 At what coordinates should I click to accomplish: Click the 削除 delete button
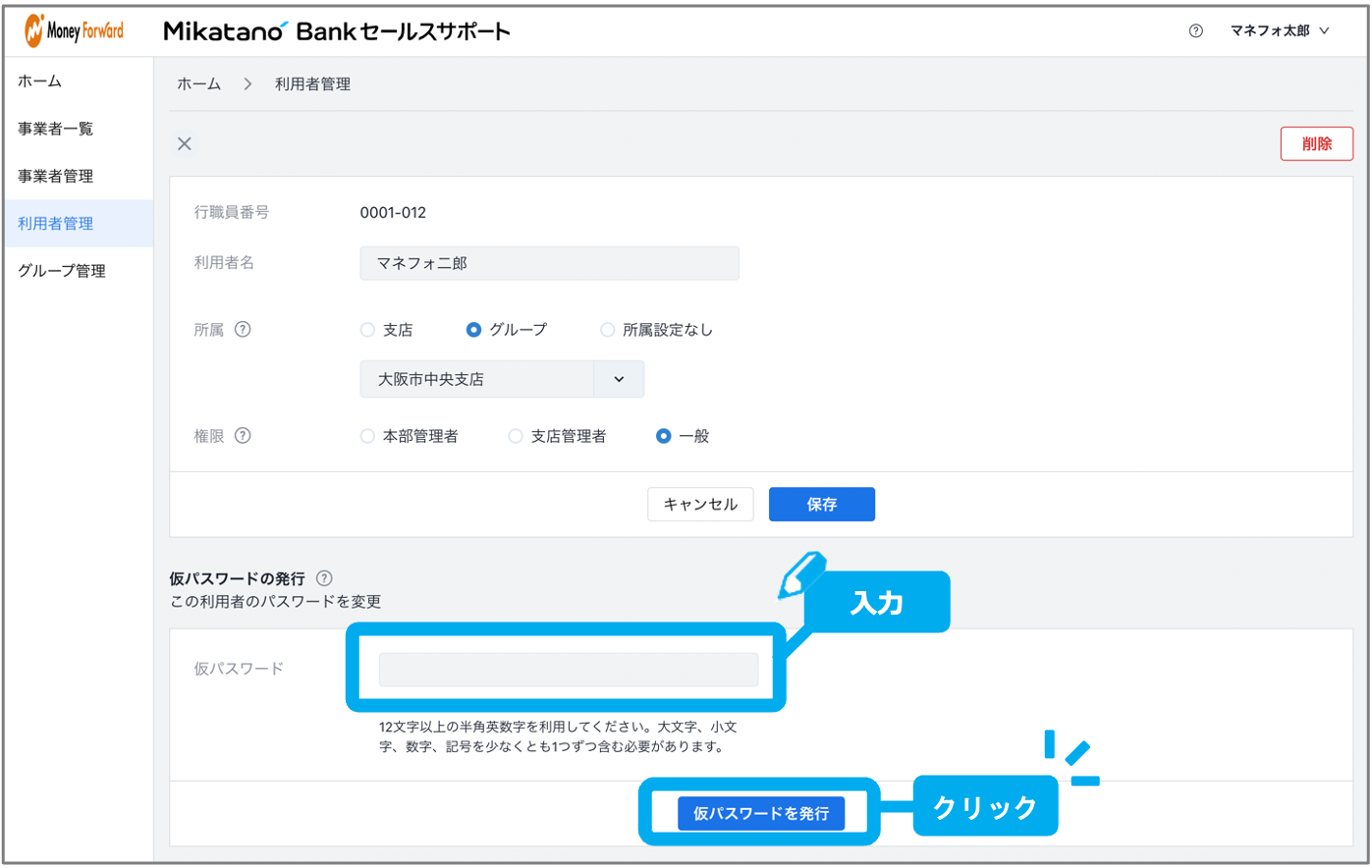coord(1317,144)
